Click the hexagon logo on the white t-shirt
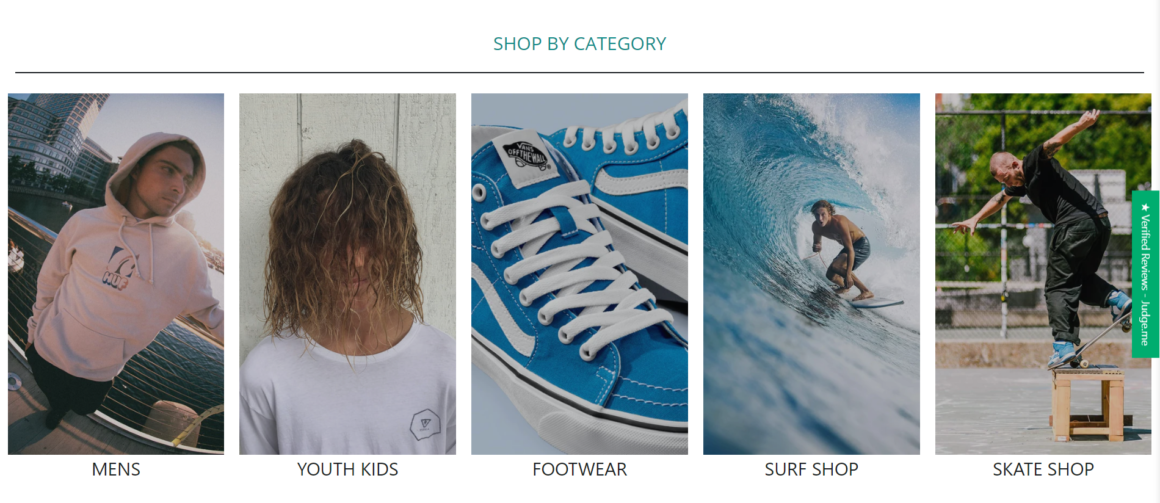Viewport: 1160px width, 503px height. 425,425
